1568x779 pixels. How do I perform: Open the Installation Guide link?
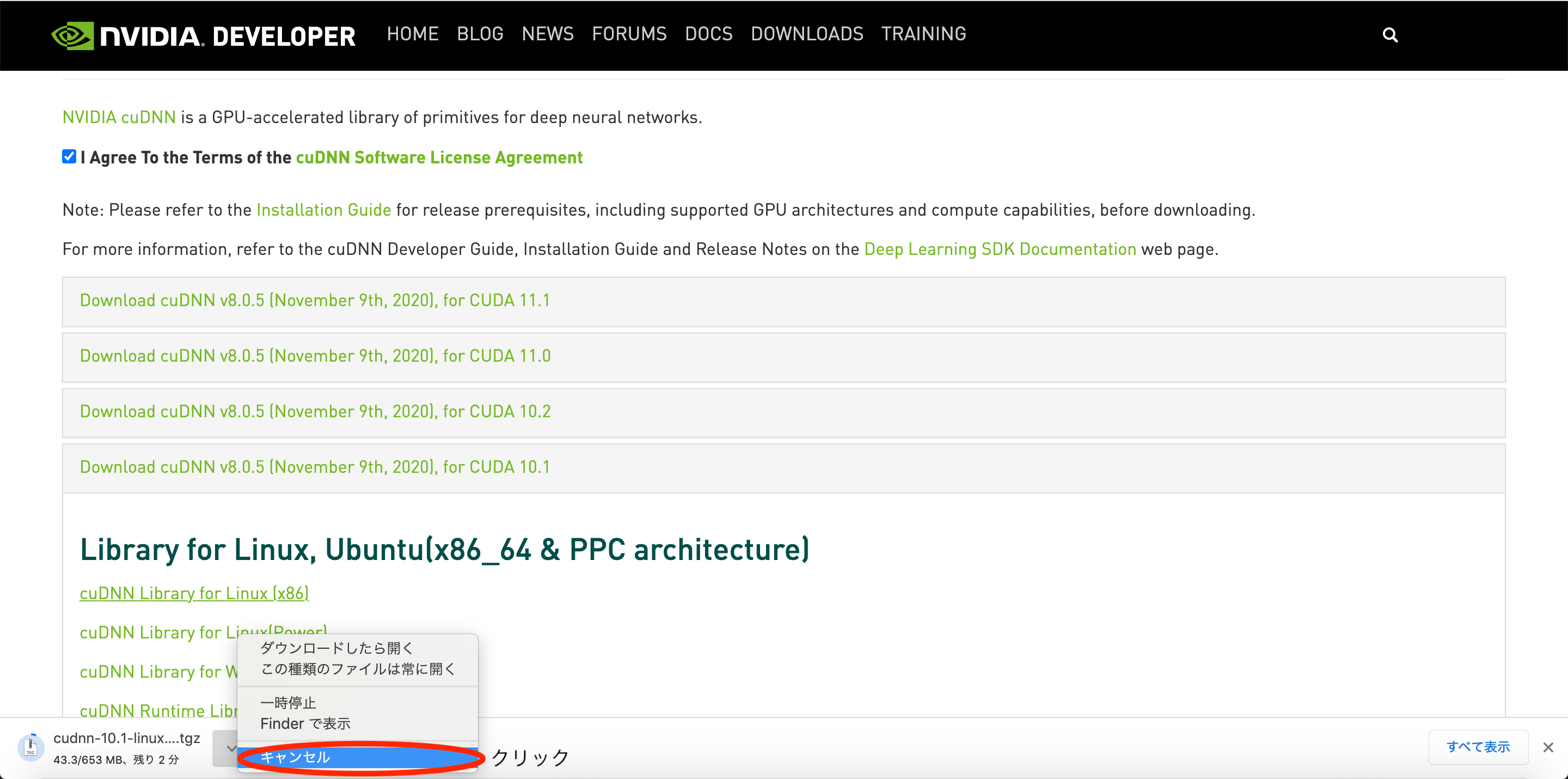(x=323, y=210)
